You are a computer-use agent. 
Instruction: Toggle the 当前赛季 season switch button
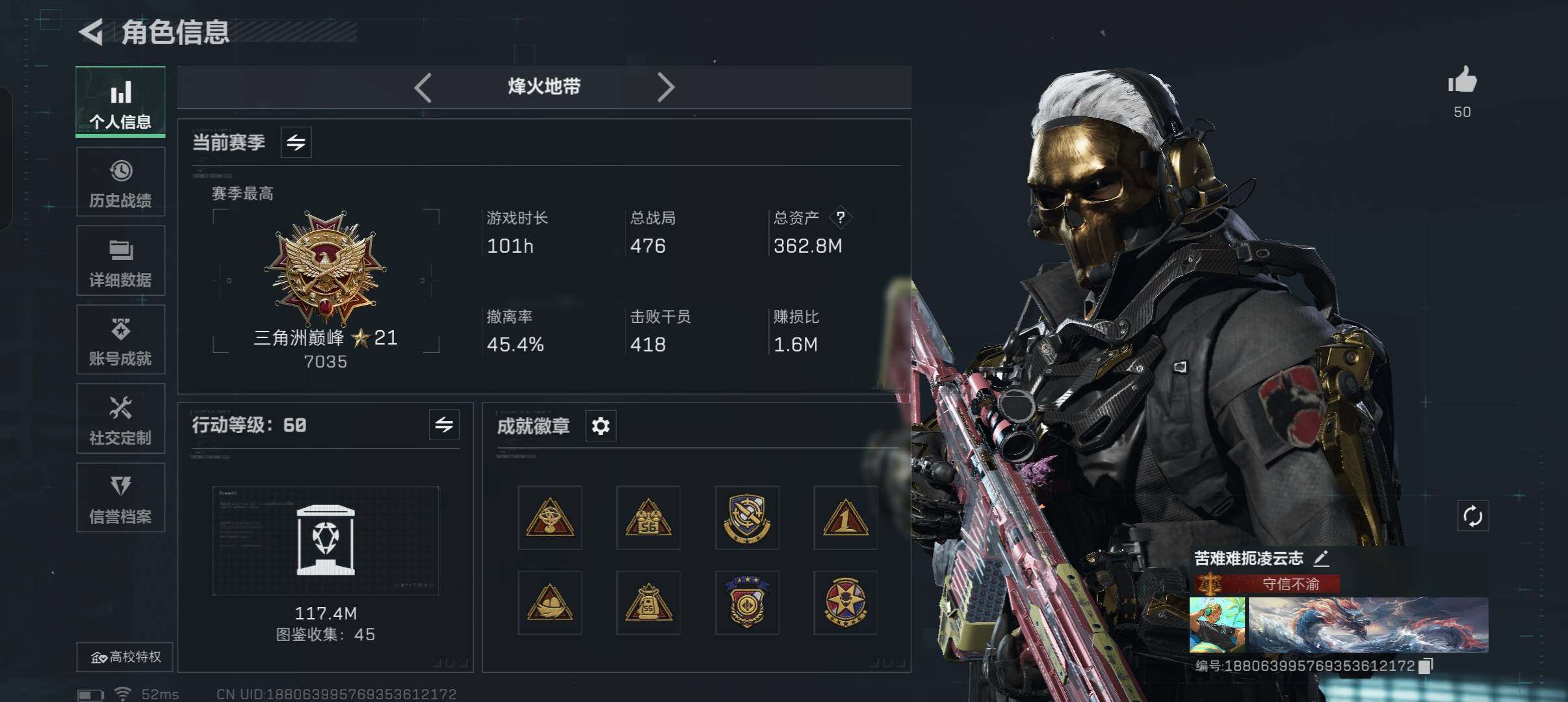click(x=296, y=142)
